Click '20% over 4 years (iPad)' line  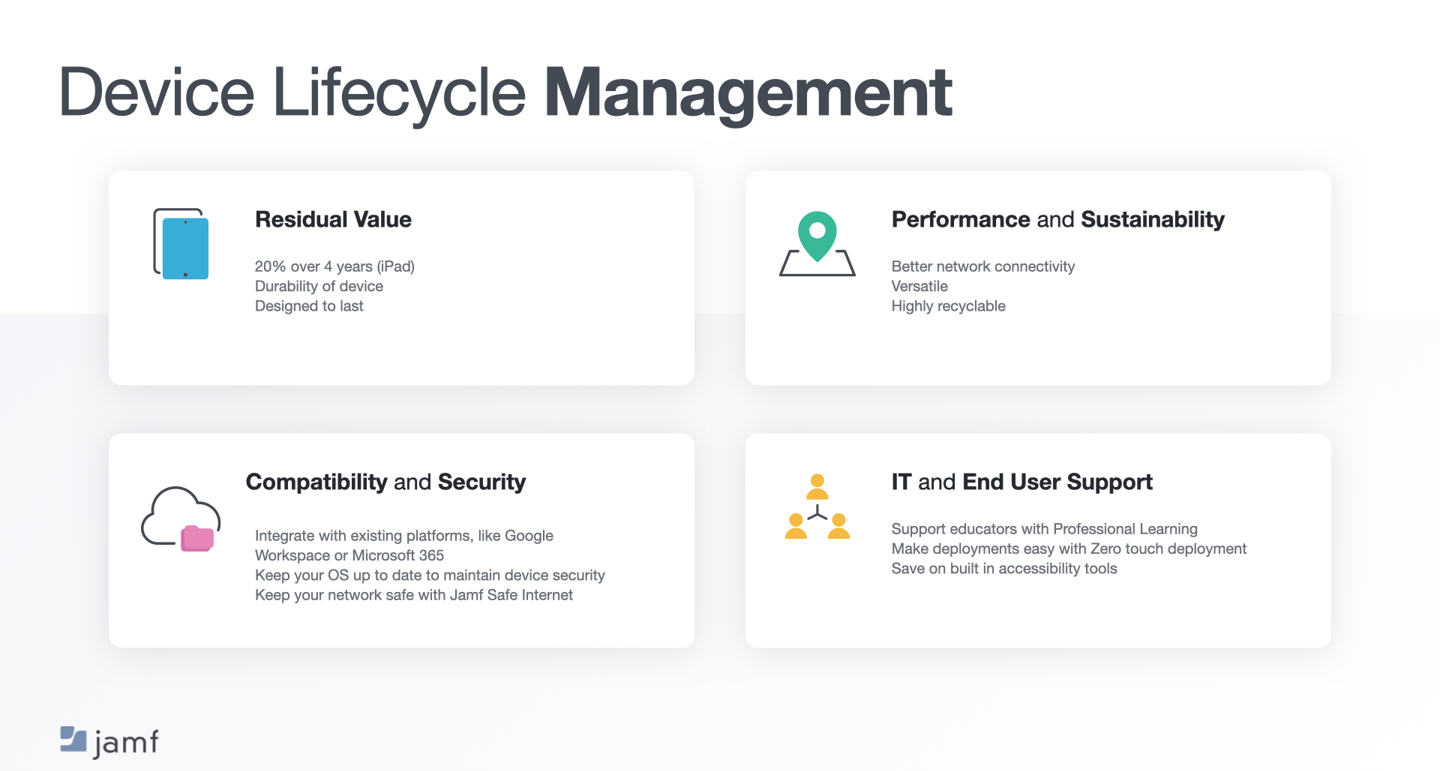335,266
